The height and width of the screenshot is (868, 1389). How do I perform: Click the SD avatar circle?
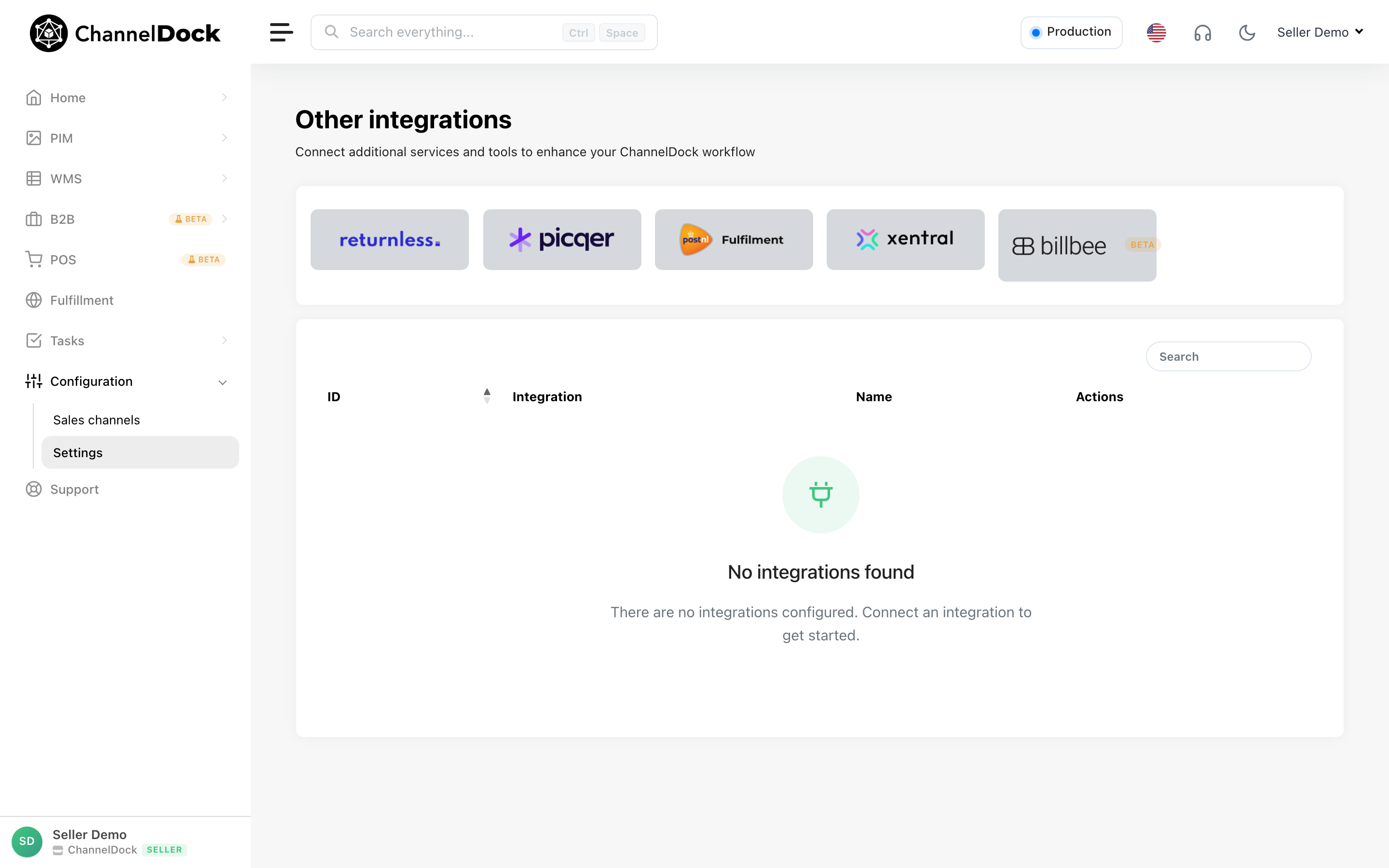(27, 841)
